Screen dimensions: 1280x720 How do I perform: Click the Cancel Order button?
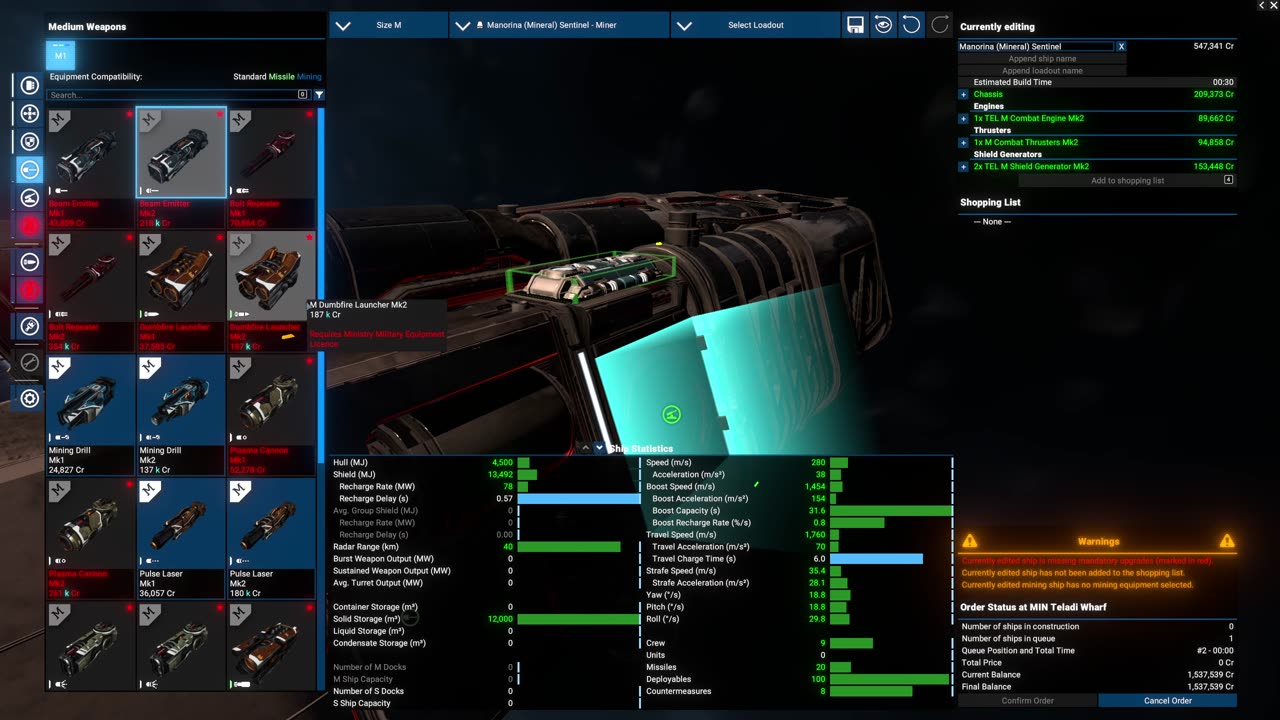1168,700
